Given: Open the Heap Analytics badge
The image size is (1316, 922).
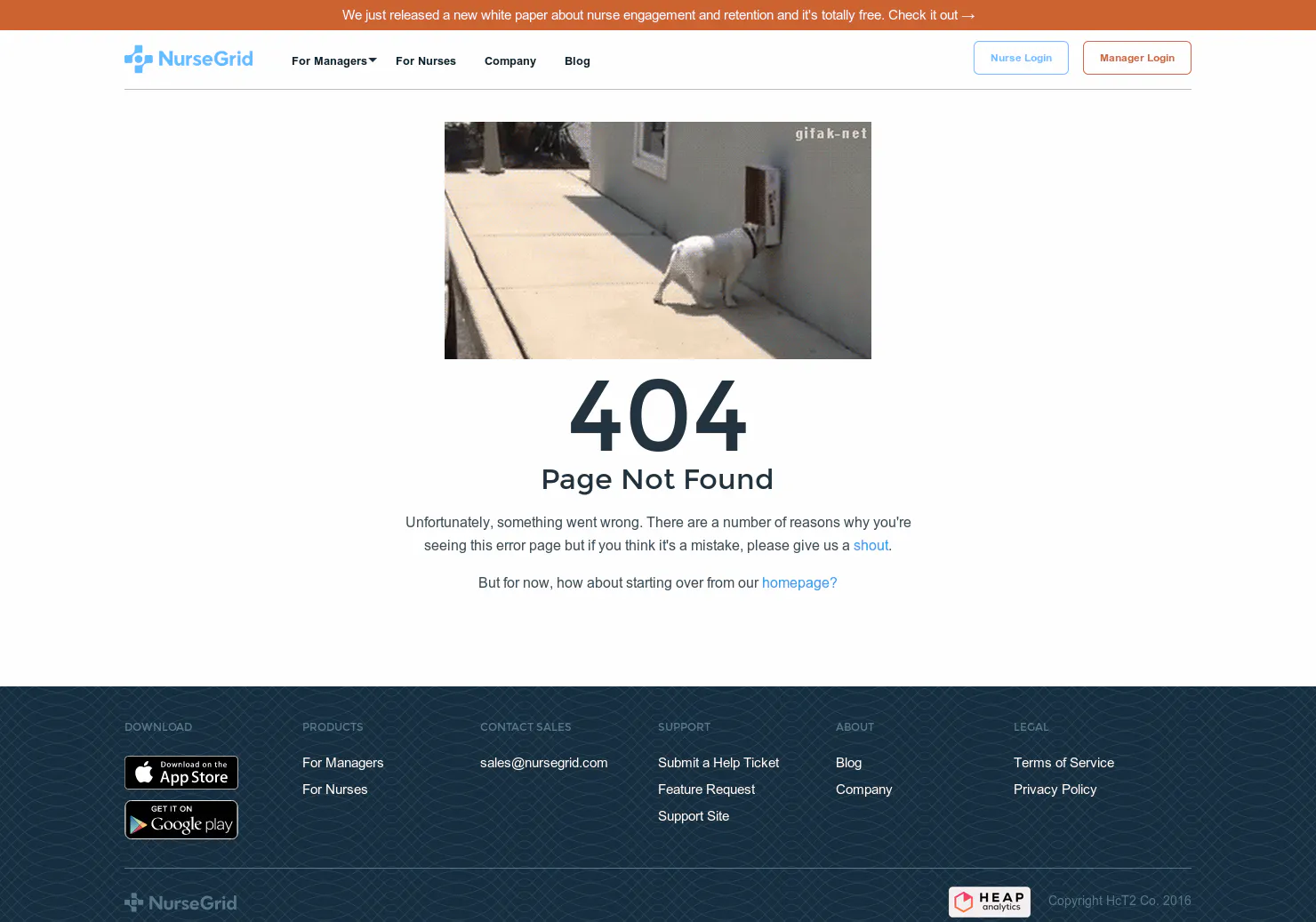Looking at the screenshot, I should click(x=990, y=902).
